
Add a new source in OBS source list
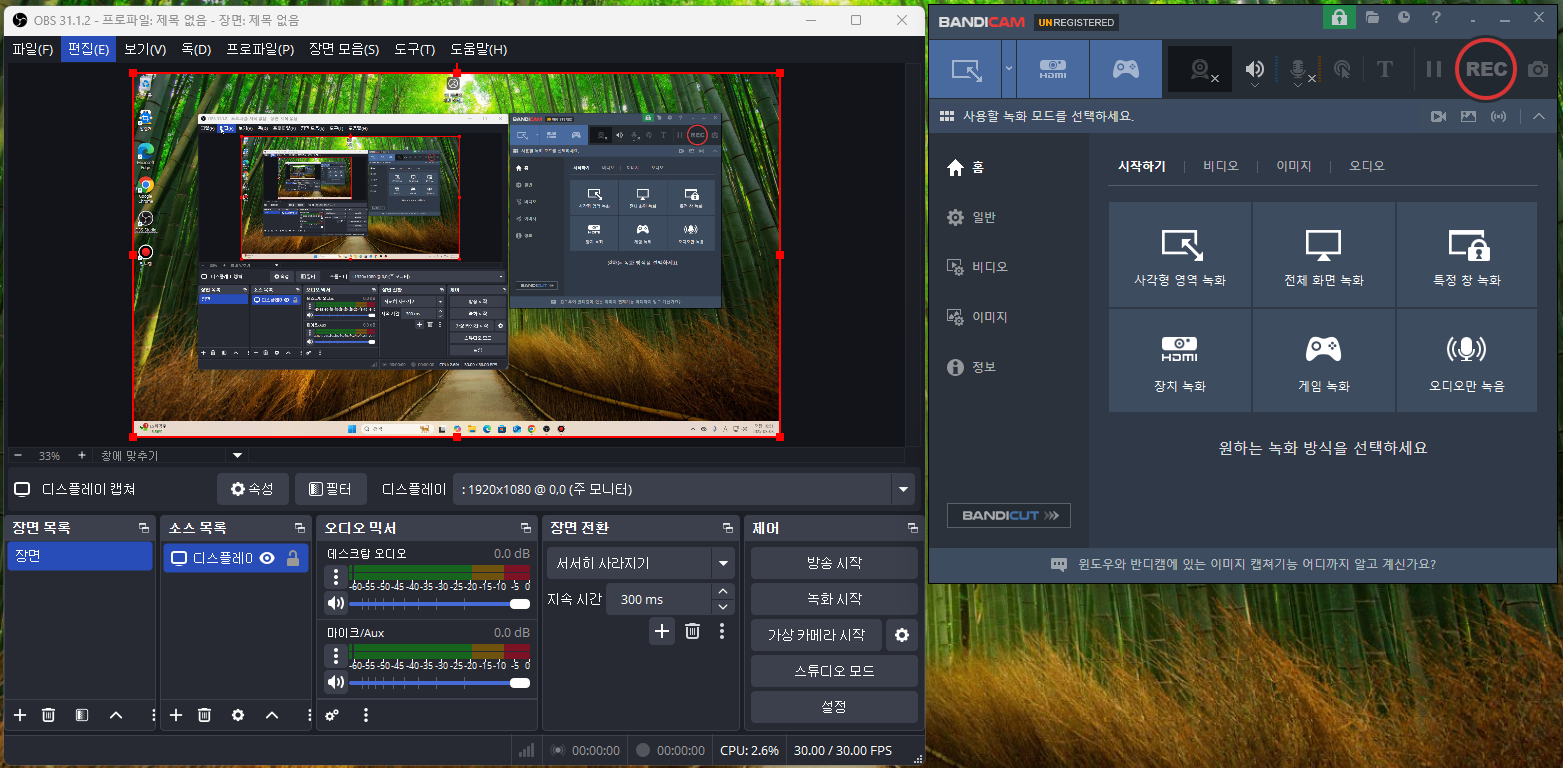click(x=176, y=715)
